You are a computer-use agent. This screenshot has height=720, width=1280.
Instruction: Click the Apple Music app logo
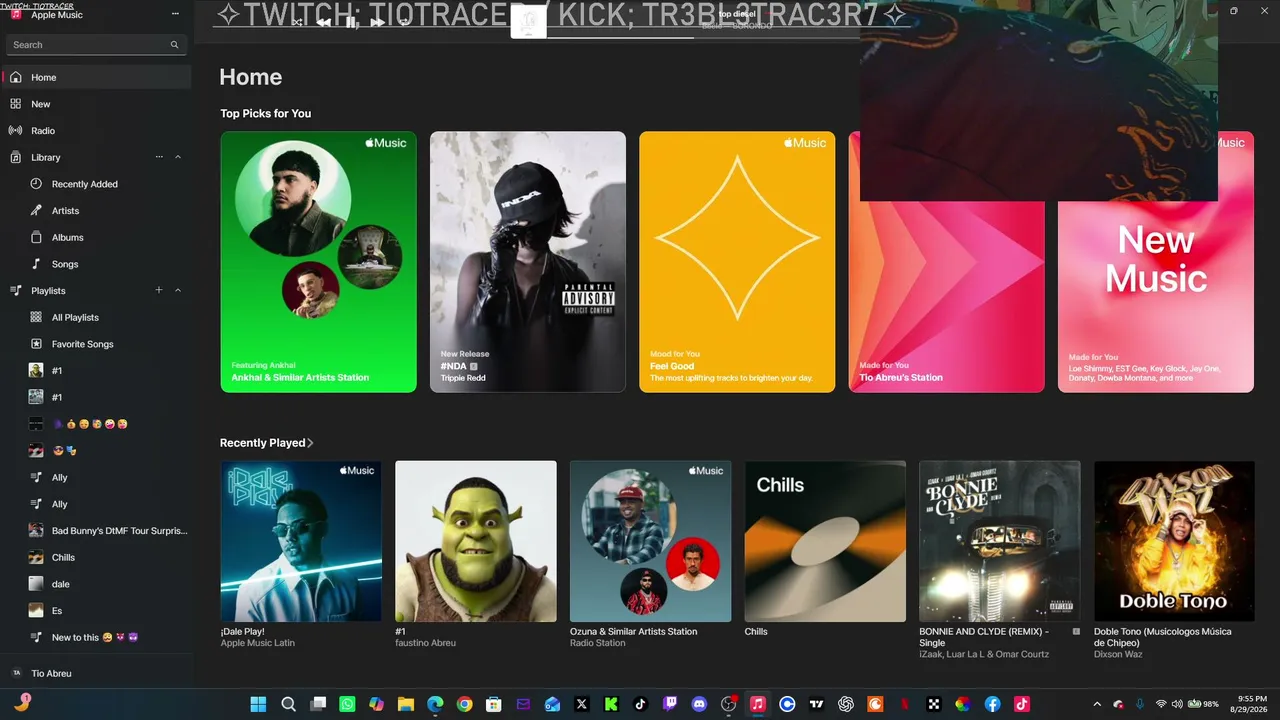tap(16, 14)
